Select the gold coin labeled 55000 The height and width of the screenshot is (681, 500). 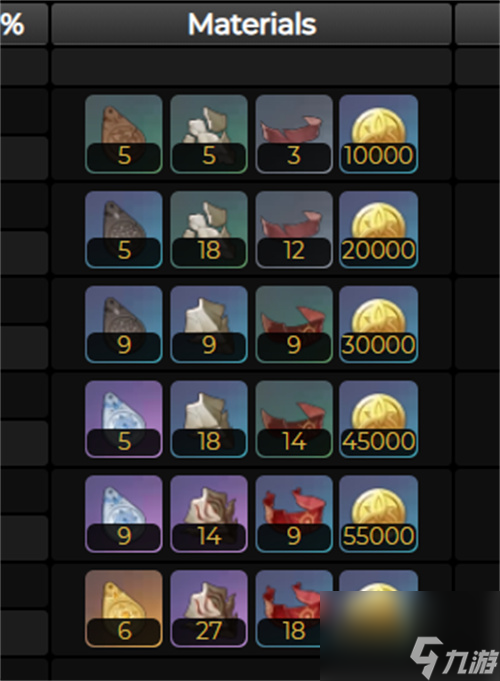pyautogui.click(x=379, y=514)
